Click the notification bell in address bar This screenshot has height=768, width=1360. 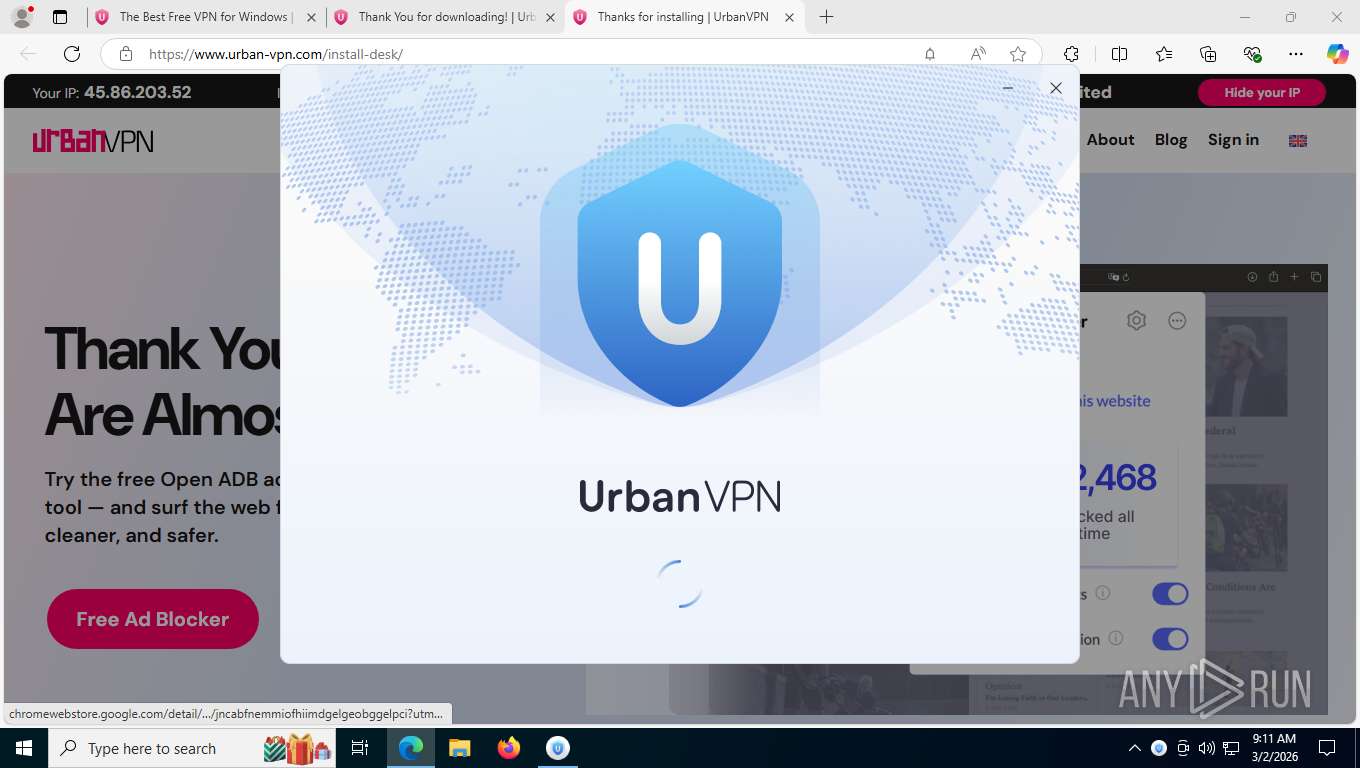930,54
